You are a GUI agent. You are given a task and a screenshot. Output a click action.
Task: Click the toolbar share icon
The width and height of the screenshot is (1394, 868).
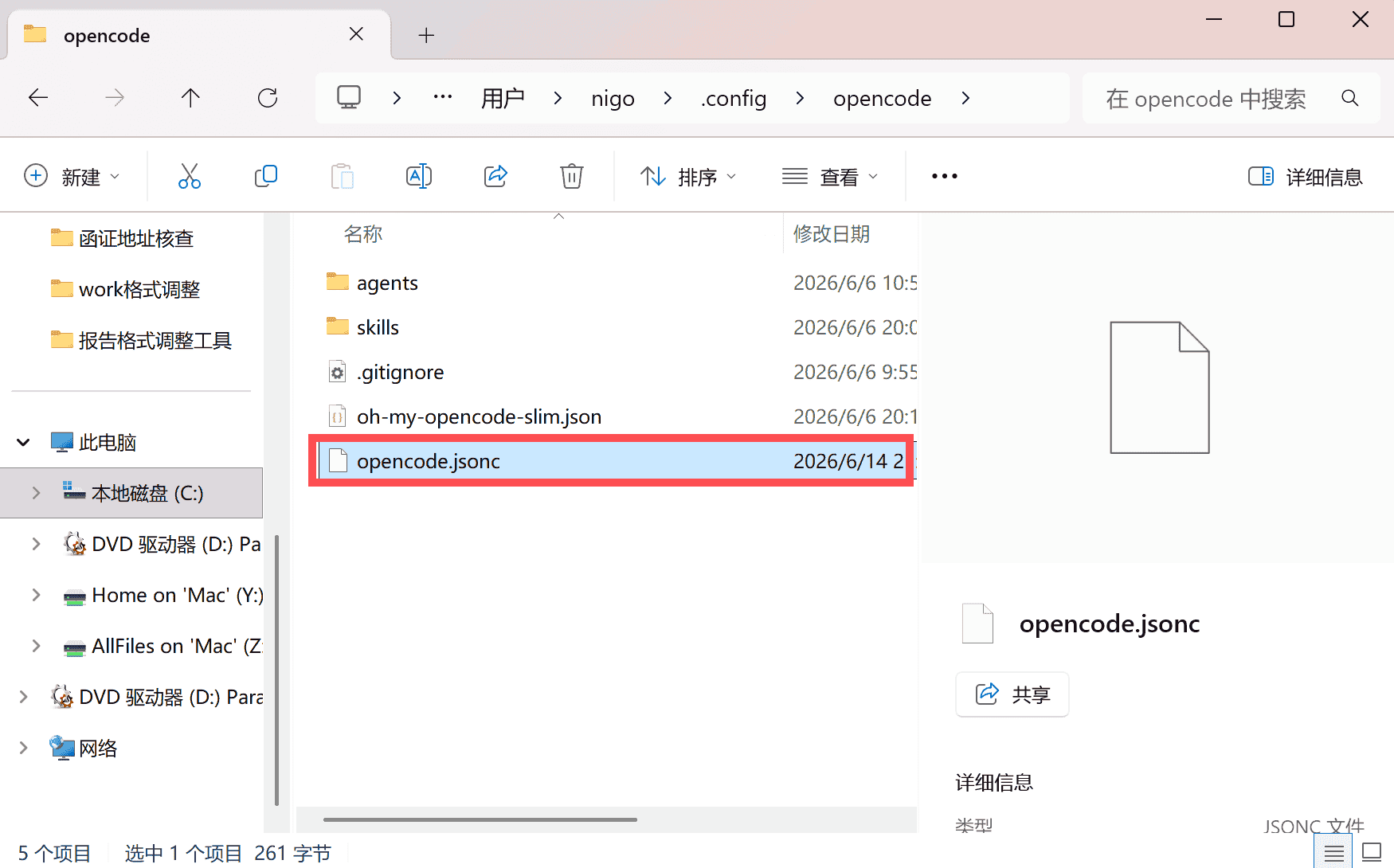(x=495, y=176)
